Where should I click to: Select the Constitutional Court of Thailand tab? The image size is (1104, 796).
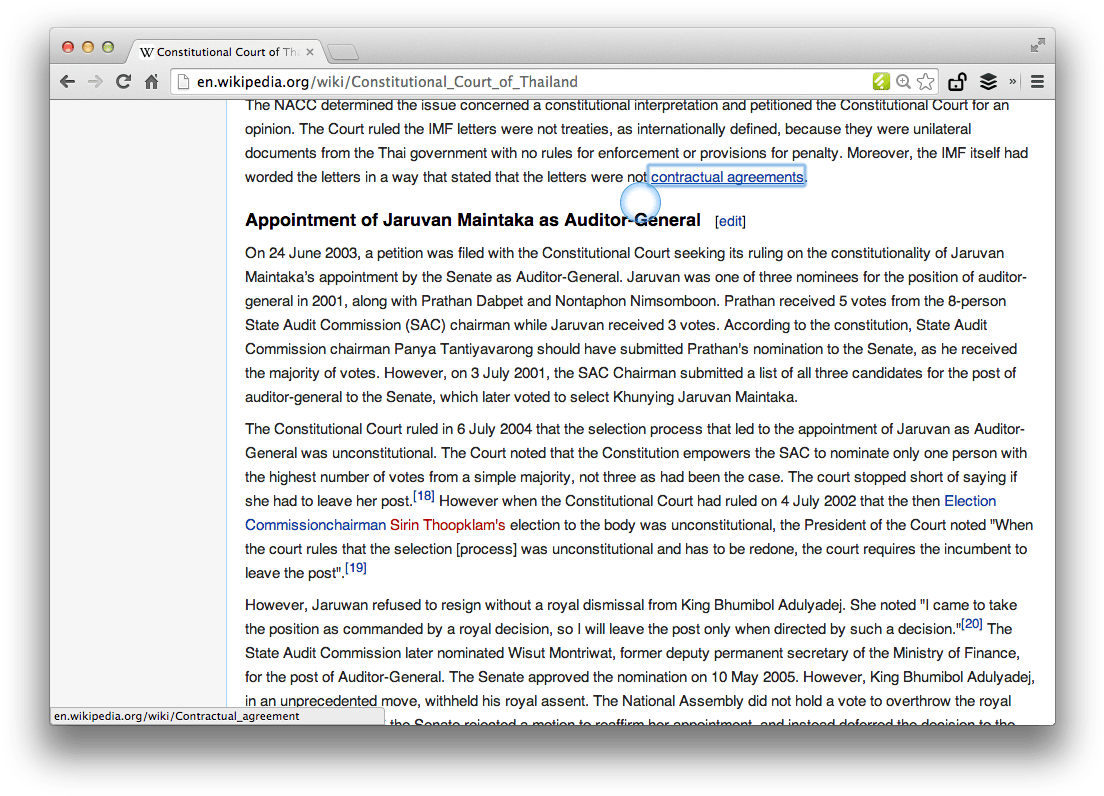pyautogui.click(x=225, y=52)
